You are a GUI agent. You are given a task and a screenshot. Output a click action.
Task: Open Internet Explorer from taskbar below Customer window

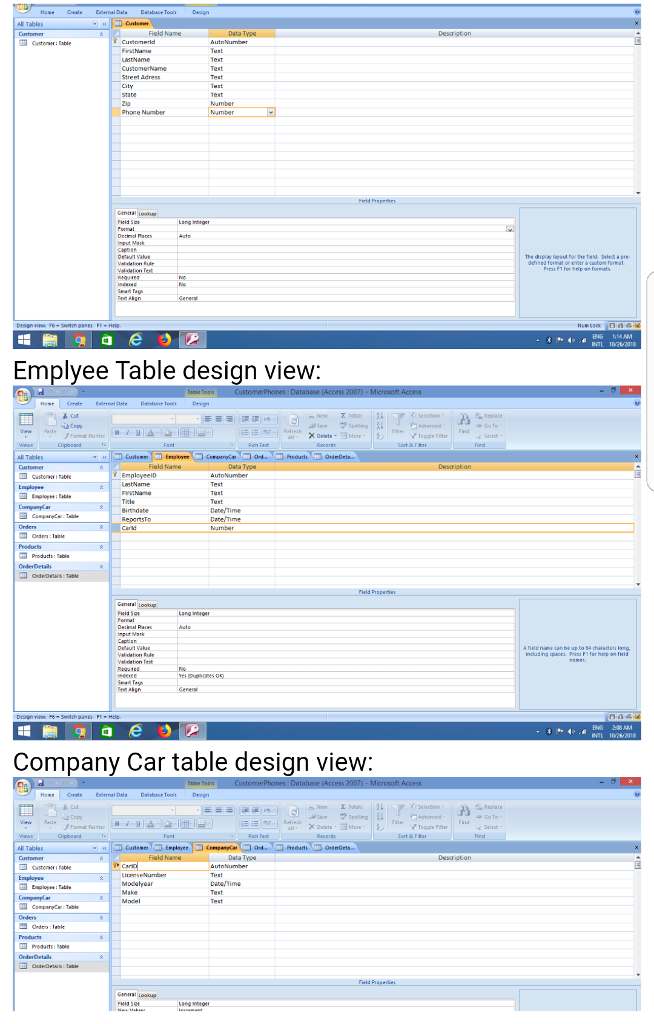point(135,340)
